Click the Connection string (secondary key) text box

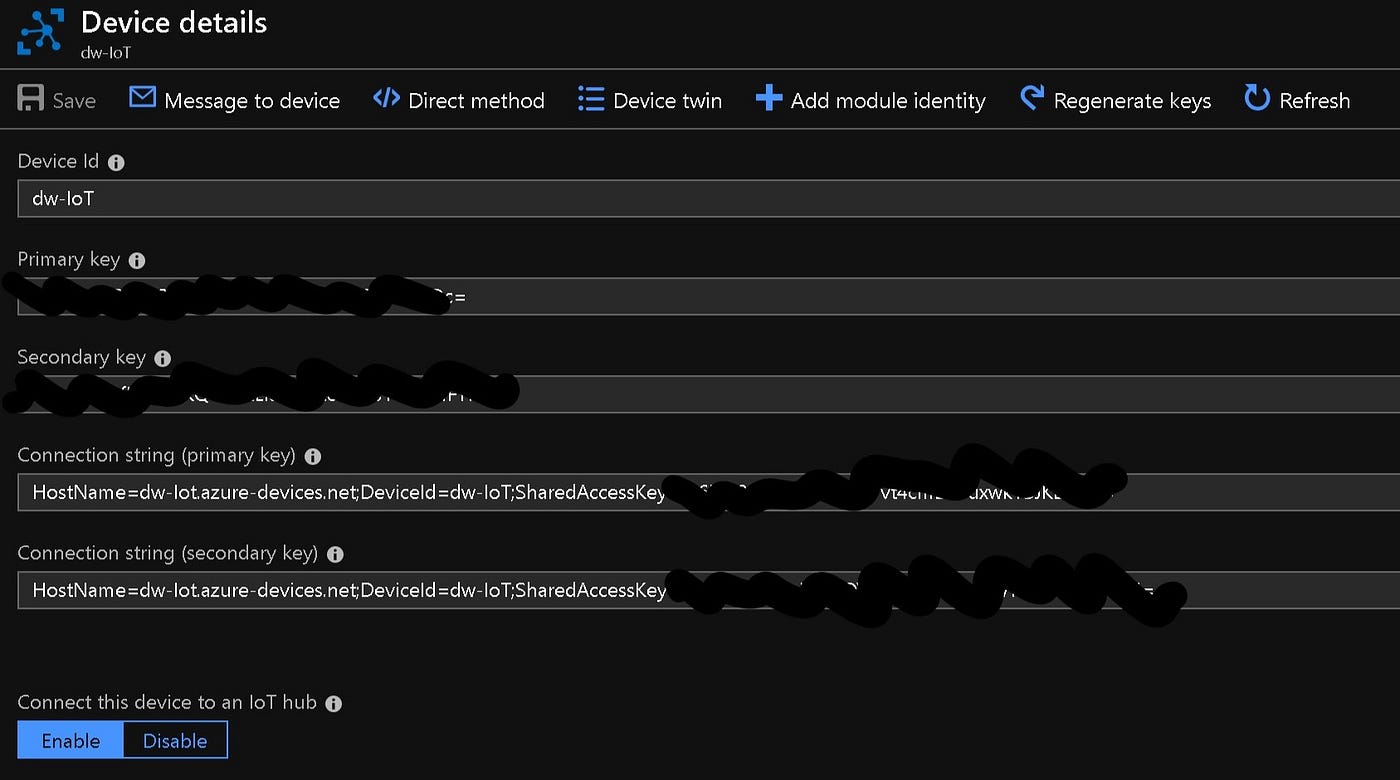coord(709,590)
